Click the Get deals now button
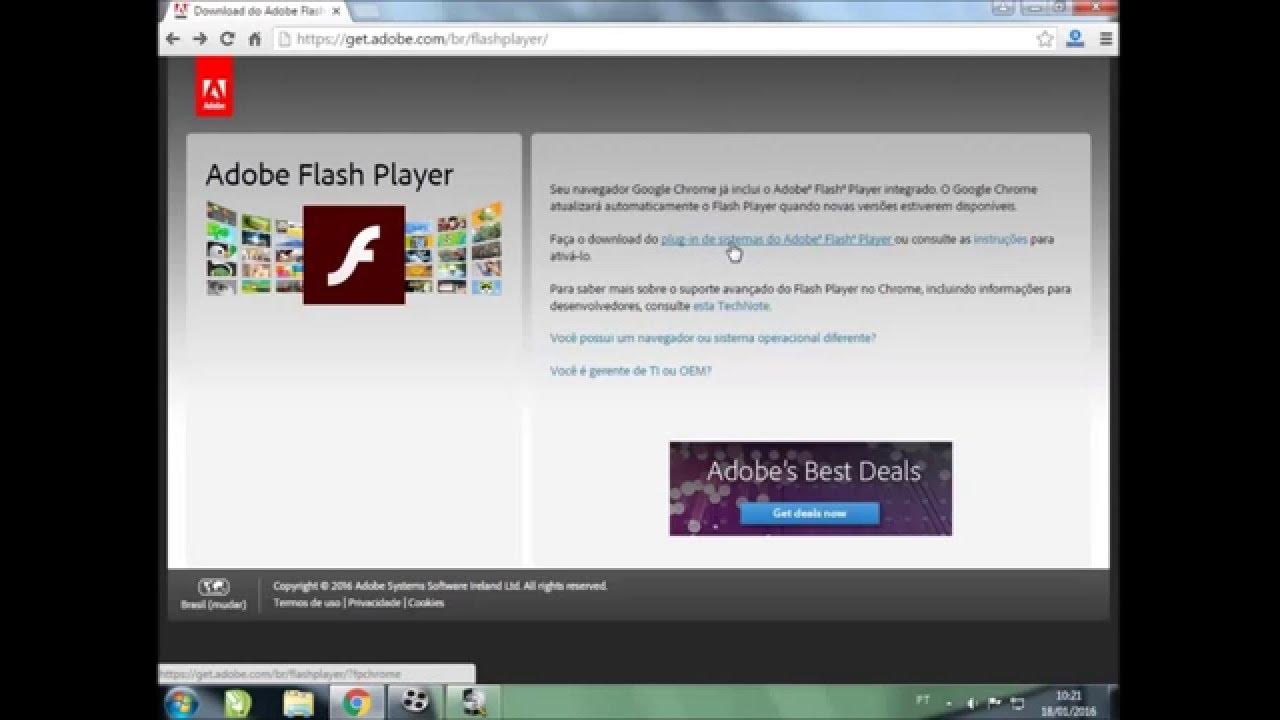Image resolution: width=1280 pixels, height=720 pixels. 810,513
